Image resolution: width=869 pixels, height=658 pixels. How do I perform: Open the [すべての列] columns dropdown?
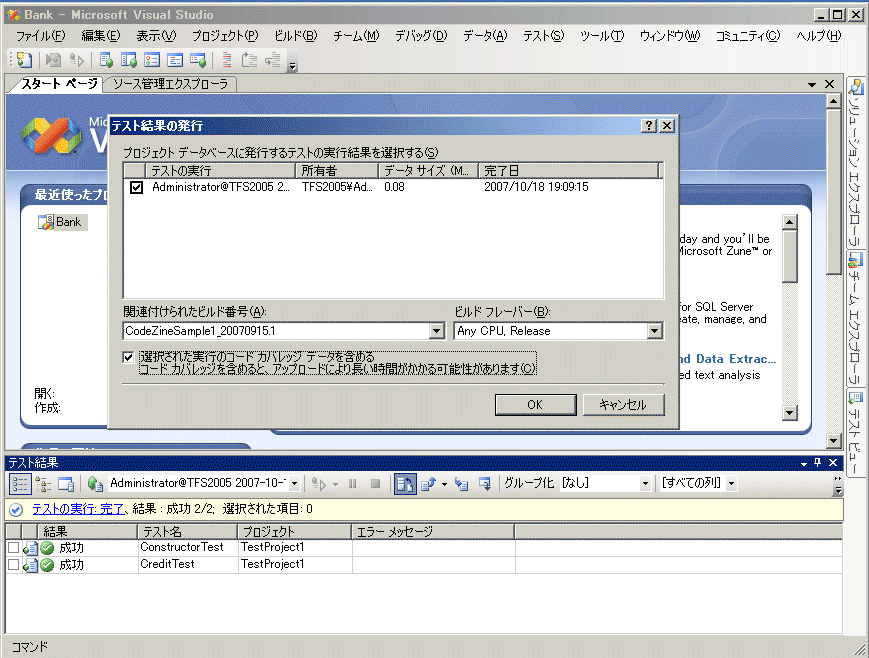732,484
